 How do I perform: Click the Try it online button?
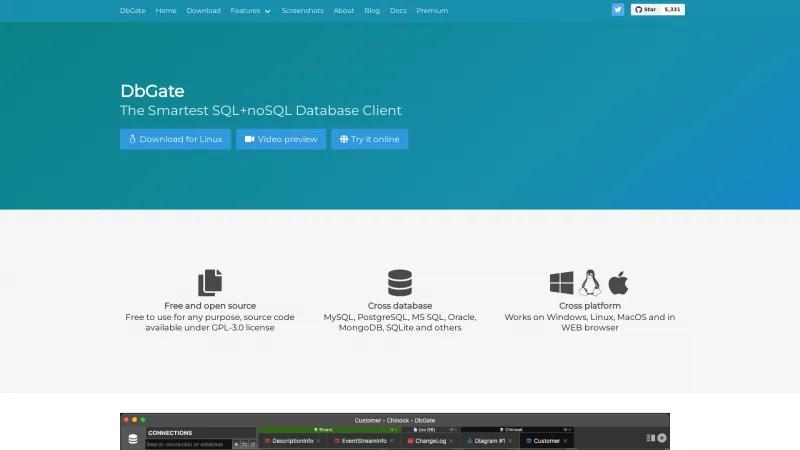tap(369, 139)
